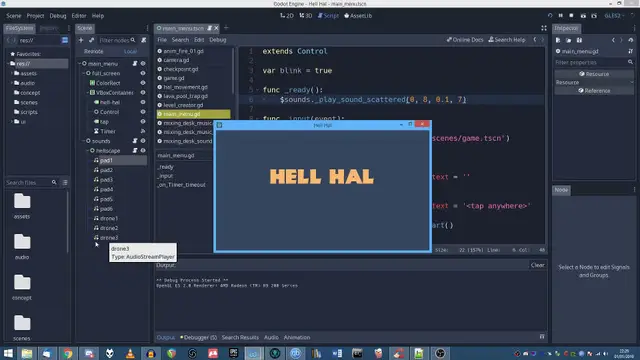Click the play project icon
Image resolution: width=640 pixels, height=360 pixels.
550,16
